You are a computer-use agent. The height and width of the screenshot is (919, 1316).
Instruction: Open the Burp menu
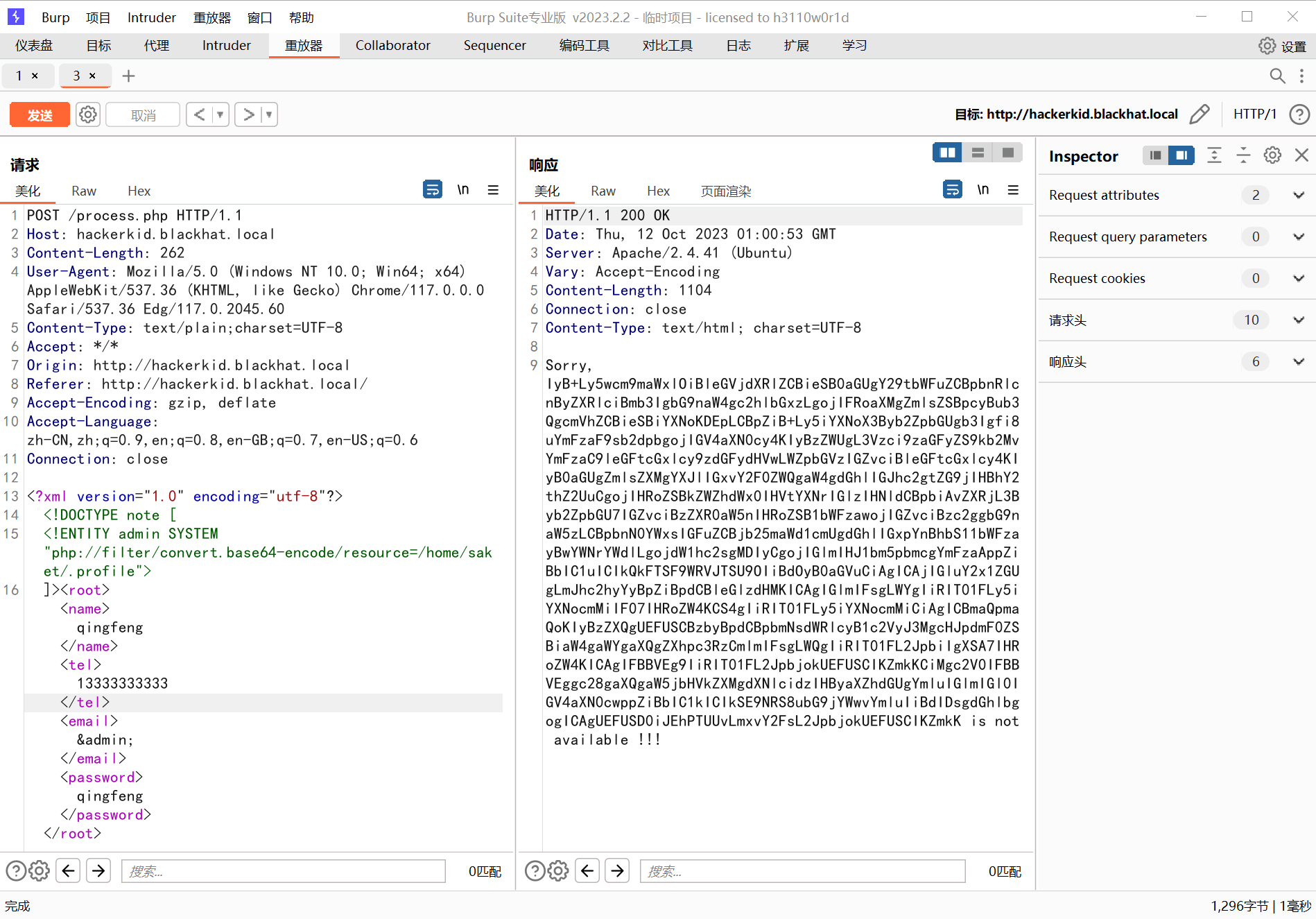(x=55, y=17)
